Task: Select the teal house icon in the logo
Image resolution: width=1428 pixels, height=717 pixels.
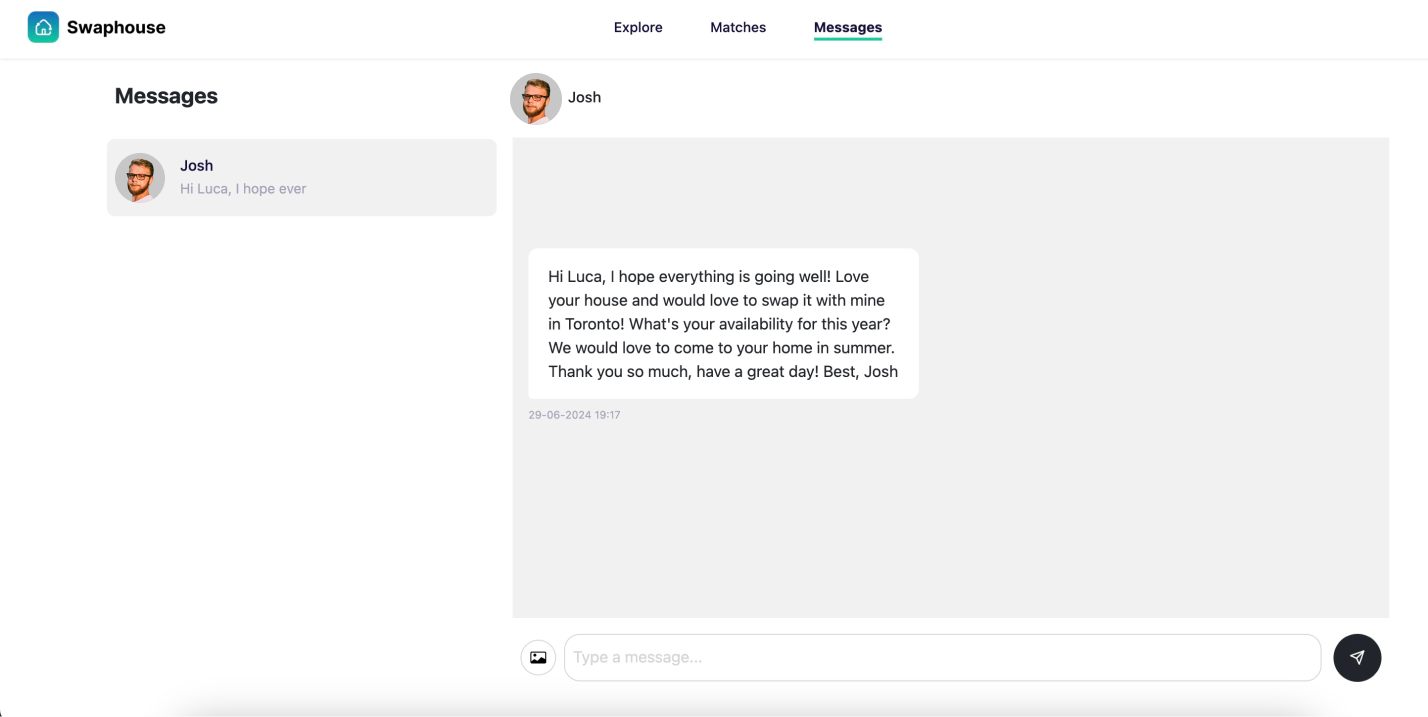Action: pyautogui.click(x=42, y=27)
